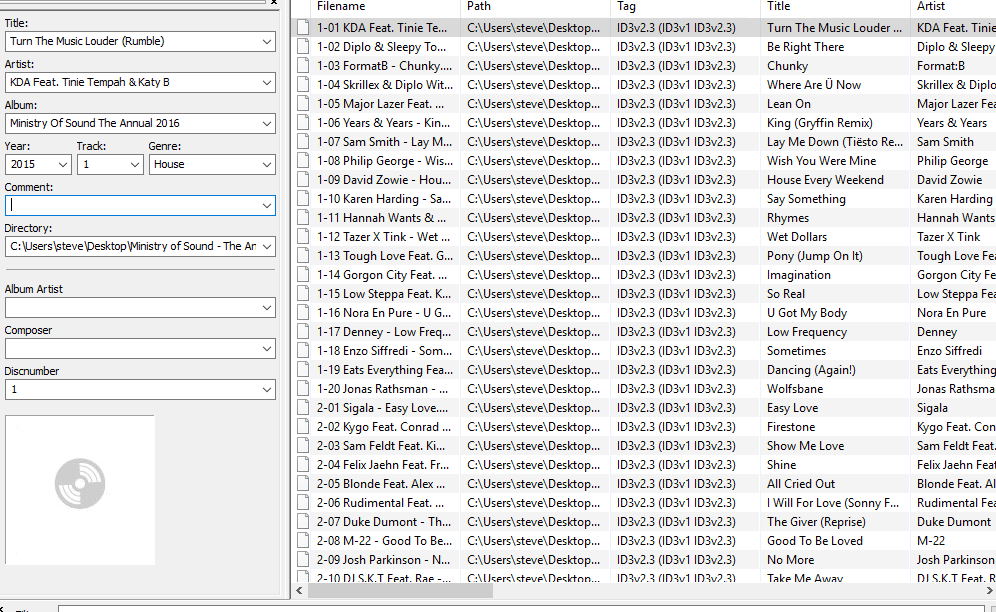996x612 pixels.
Task: Open the Track number dropdown
Action: pos(135,165)
